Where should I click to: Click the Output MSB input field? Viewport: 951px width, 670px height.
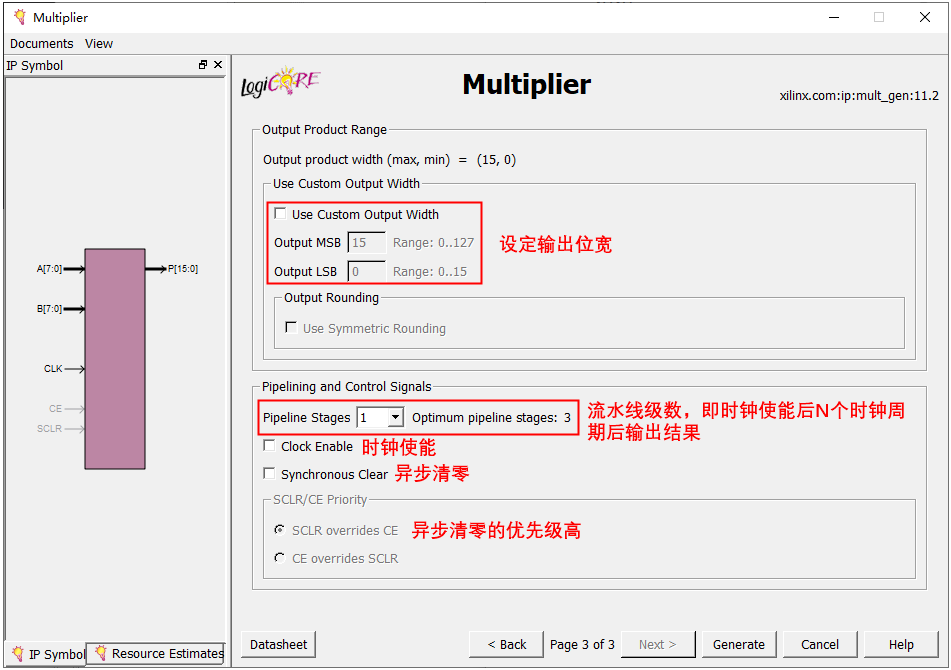tap(366, 243)
